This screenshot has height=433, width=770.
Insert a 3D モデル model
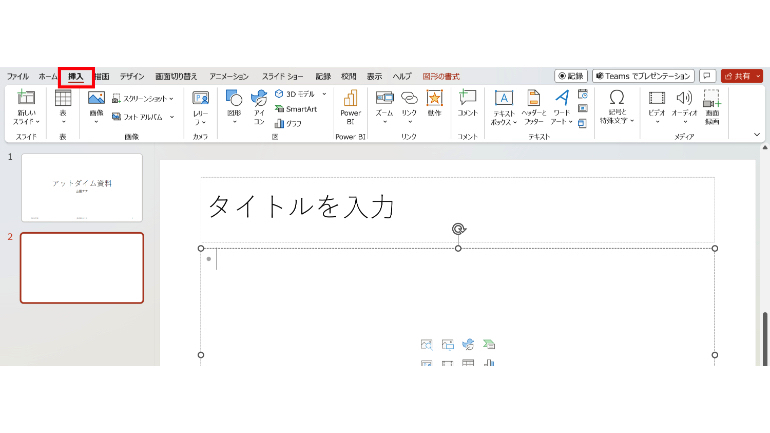click(295, 94)
